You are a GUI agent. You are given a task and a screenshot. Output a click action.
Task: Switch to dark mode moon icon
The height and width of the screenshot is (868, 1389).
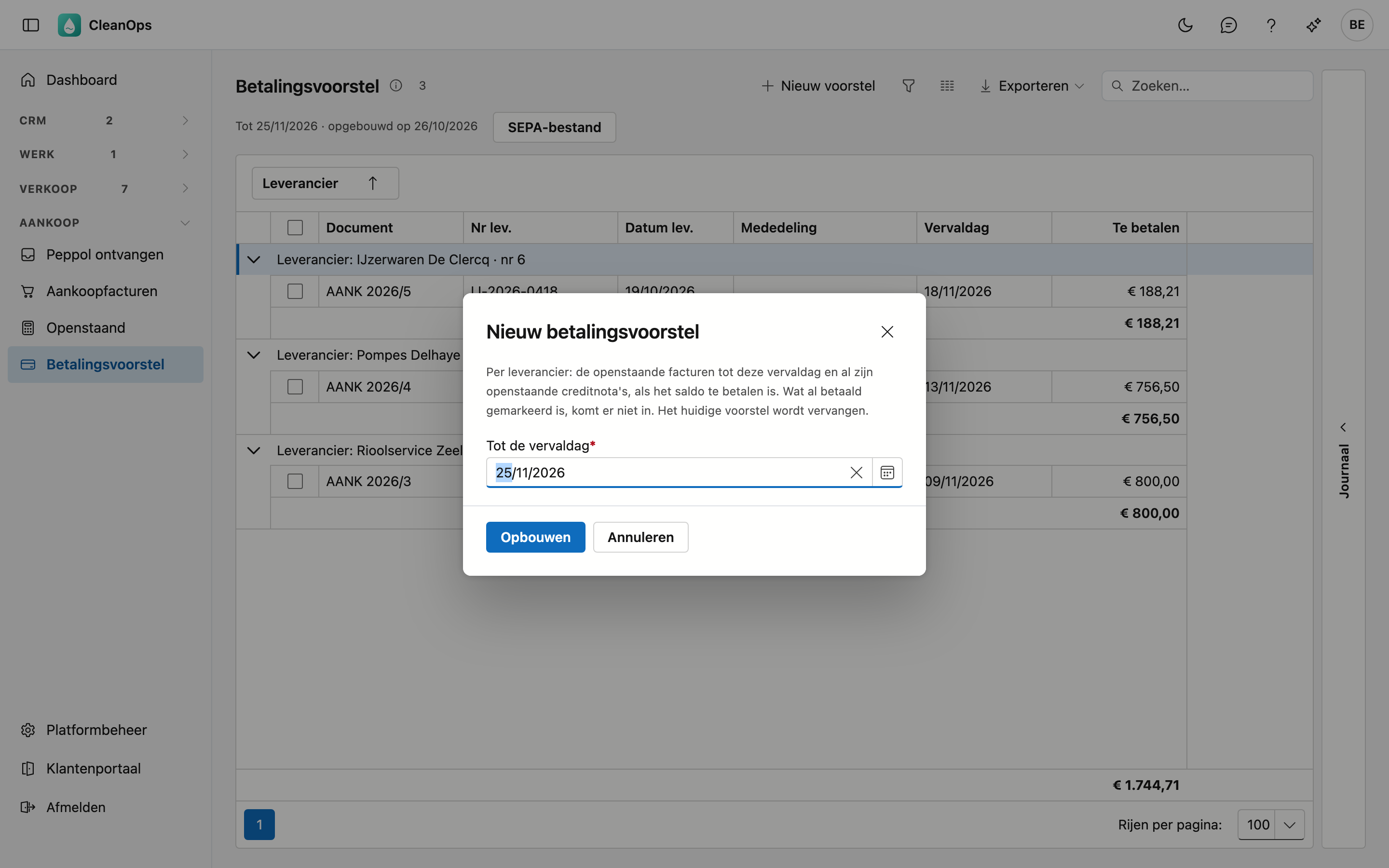(x=1185, y=25)
